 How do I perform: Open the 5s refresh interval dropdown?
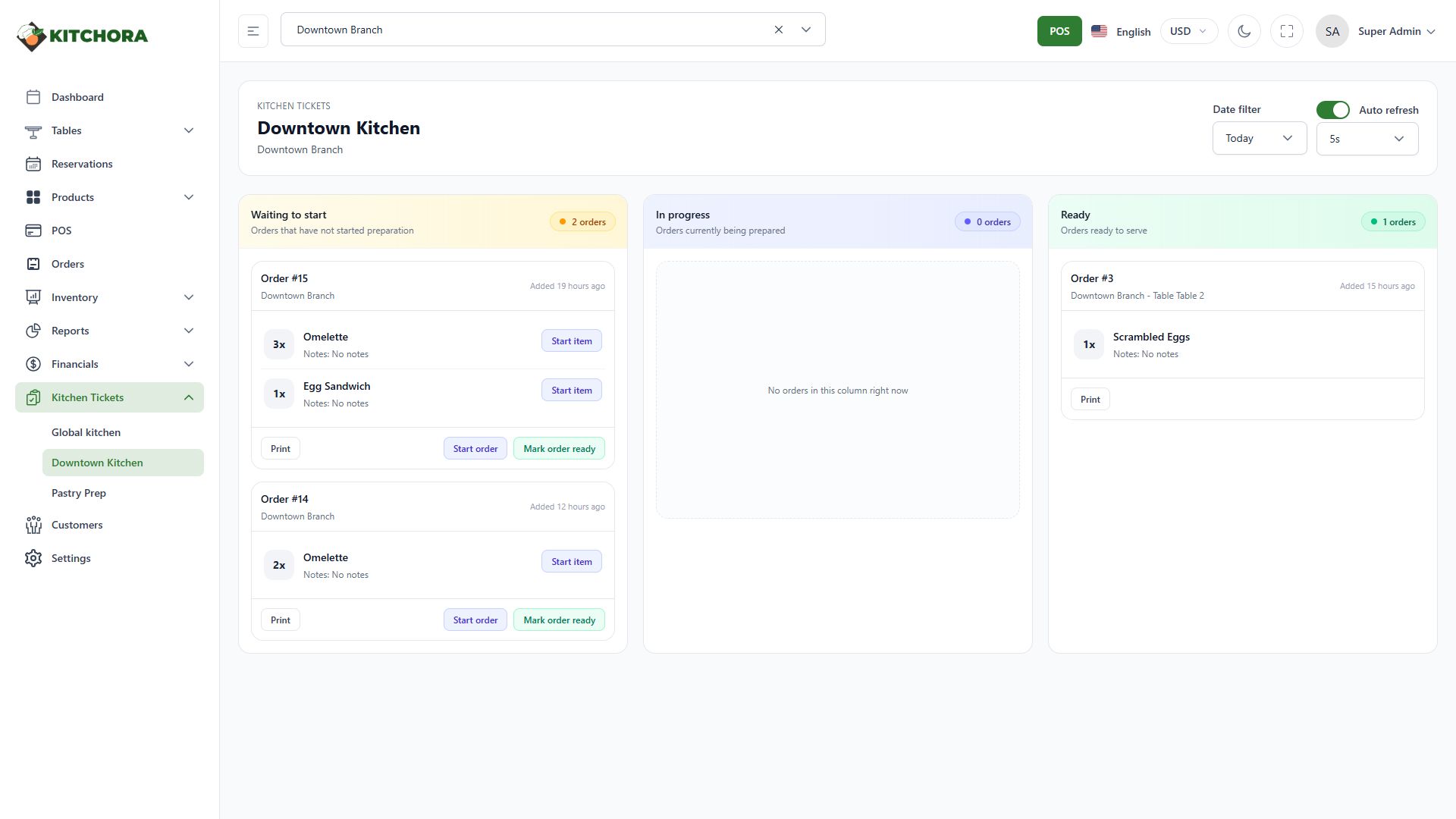(1367, 139)
